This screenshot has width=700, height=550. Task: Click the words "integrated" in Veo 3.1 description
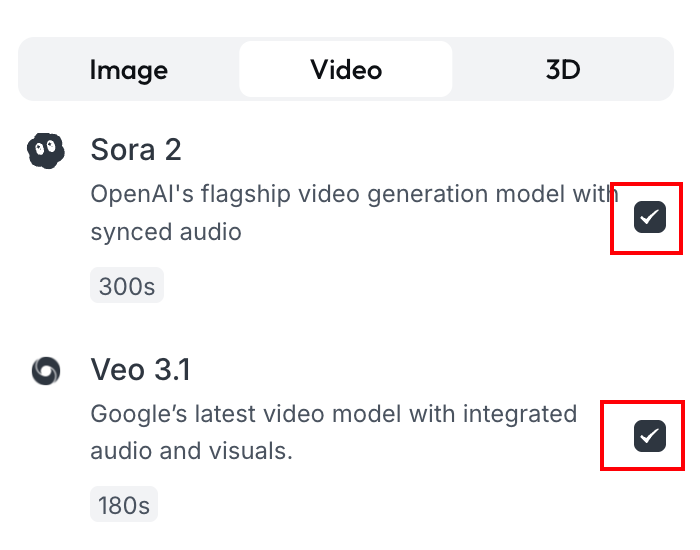click(x=519, y=413)
